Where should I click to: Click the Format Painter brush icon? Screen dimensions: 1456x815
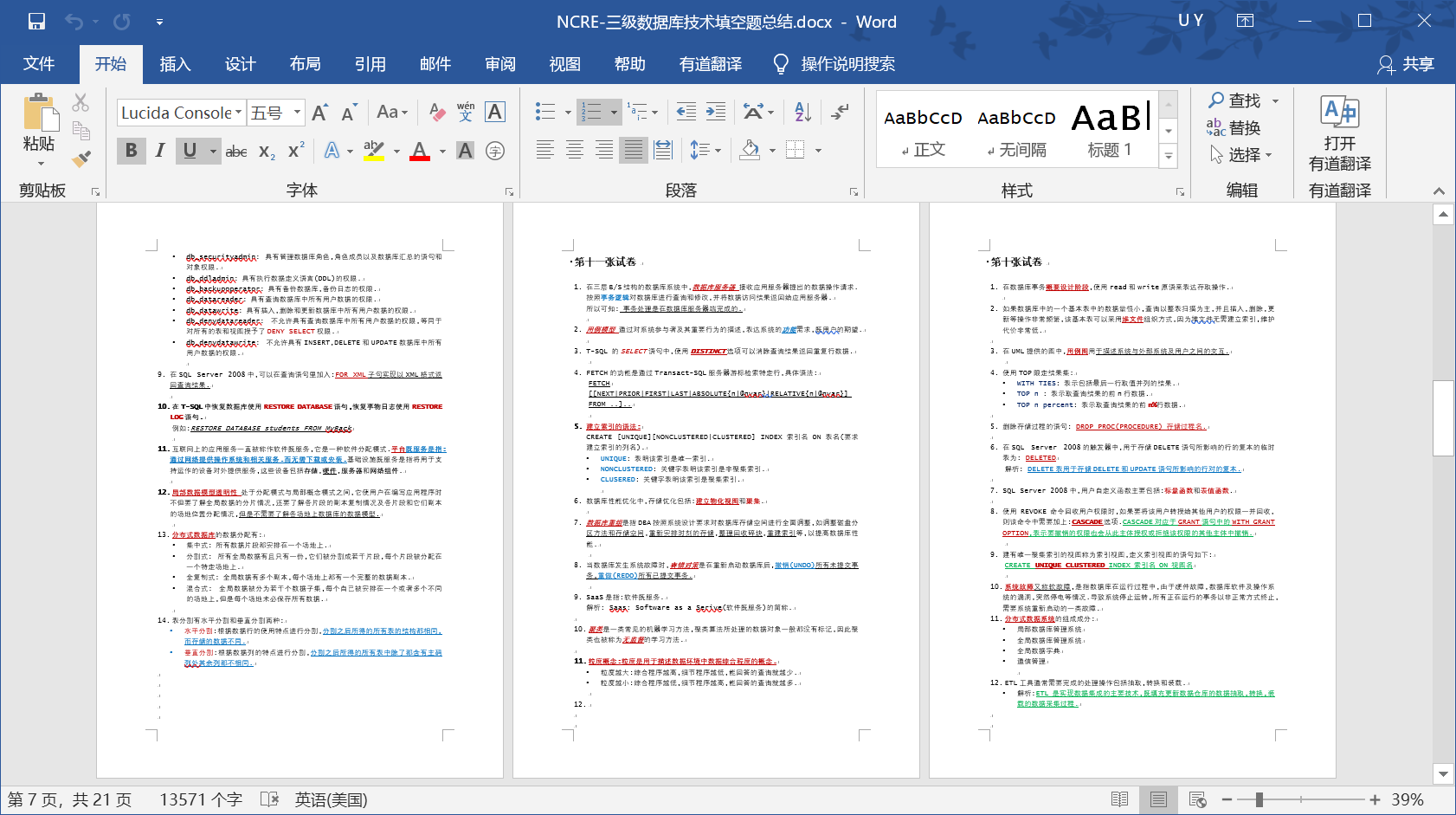[81, 158]
